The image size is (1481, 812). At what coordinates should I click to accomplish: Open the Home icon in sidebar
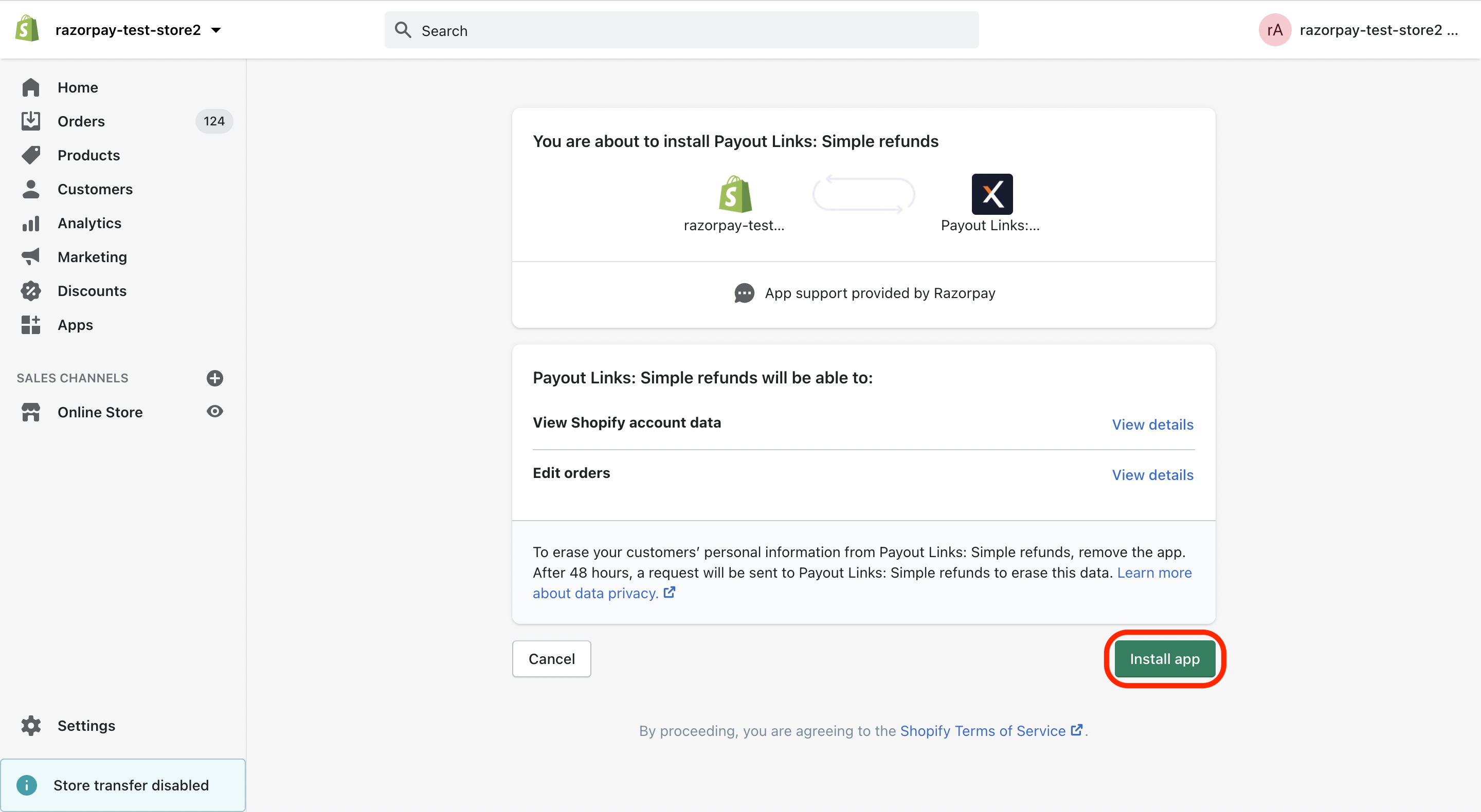pos(30,87)
